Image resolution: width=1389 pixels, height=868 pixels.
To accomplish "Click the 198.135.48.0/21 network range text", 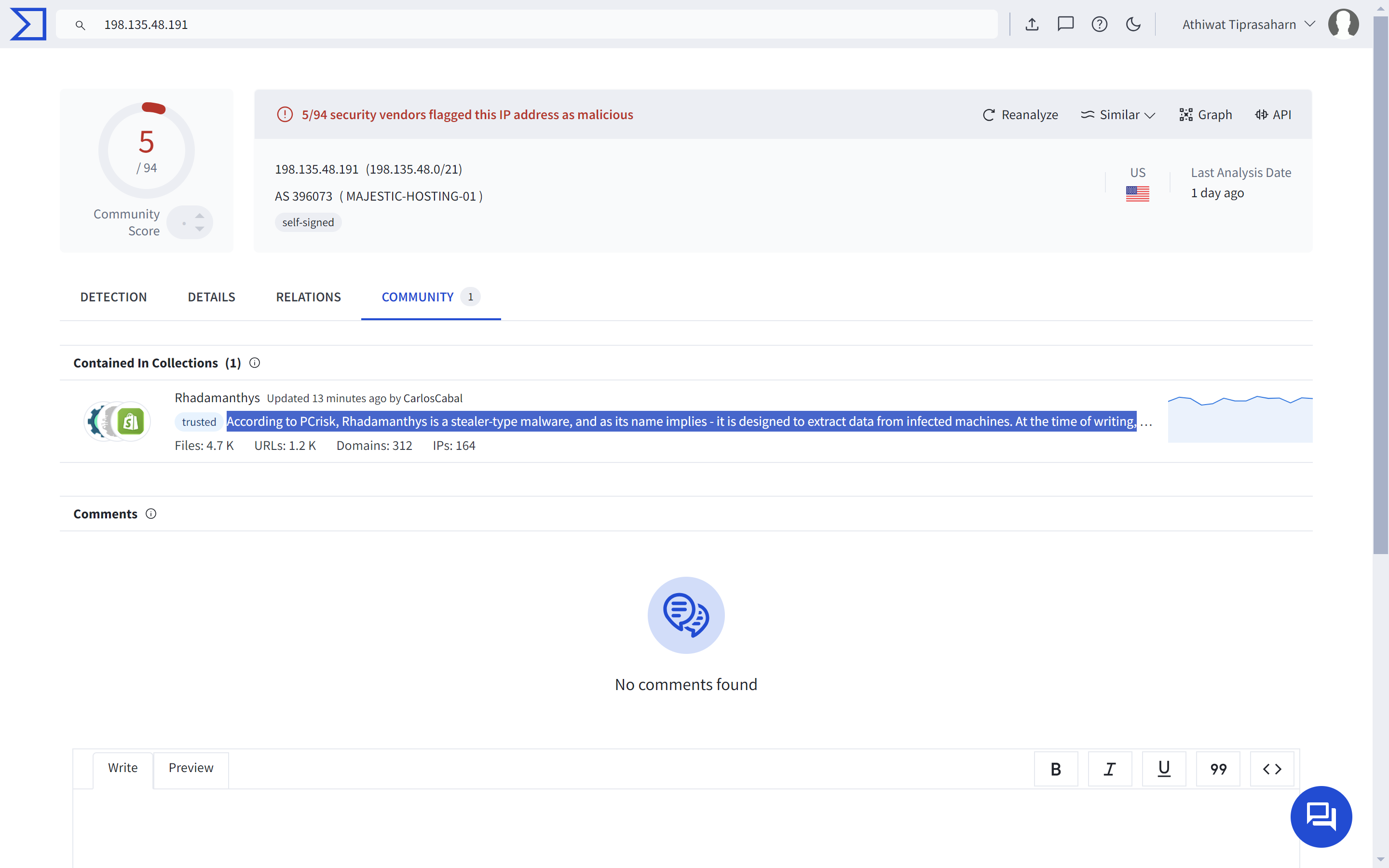I will tap(414, 169).
